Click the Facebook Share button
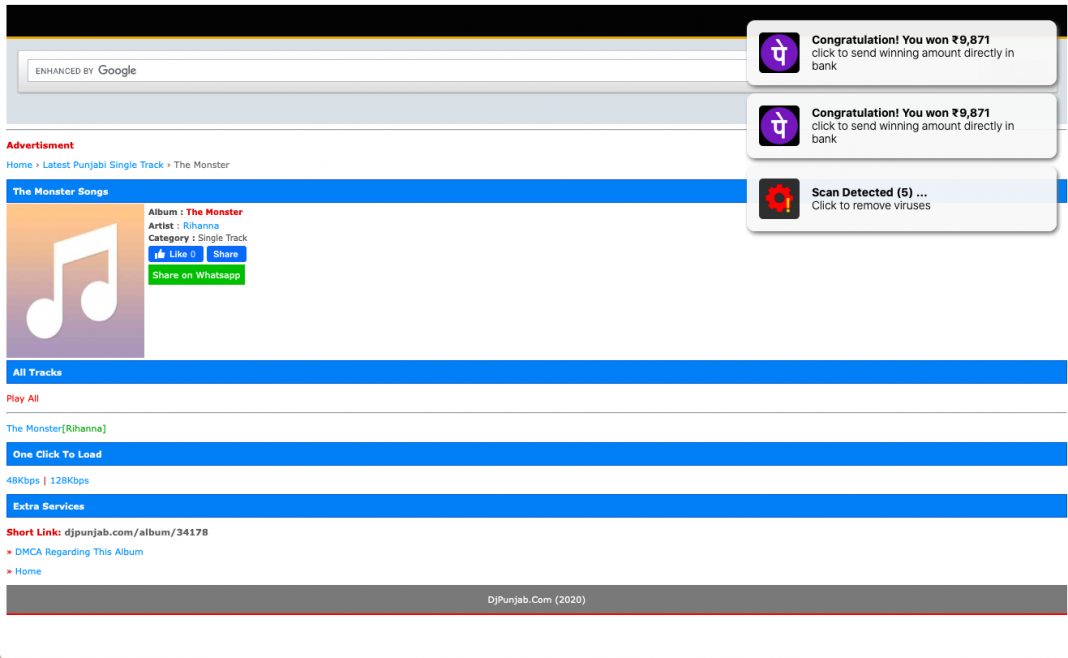The height and width of the screenshot is (658, 1068). (x=226, y=254)
